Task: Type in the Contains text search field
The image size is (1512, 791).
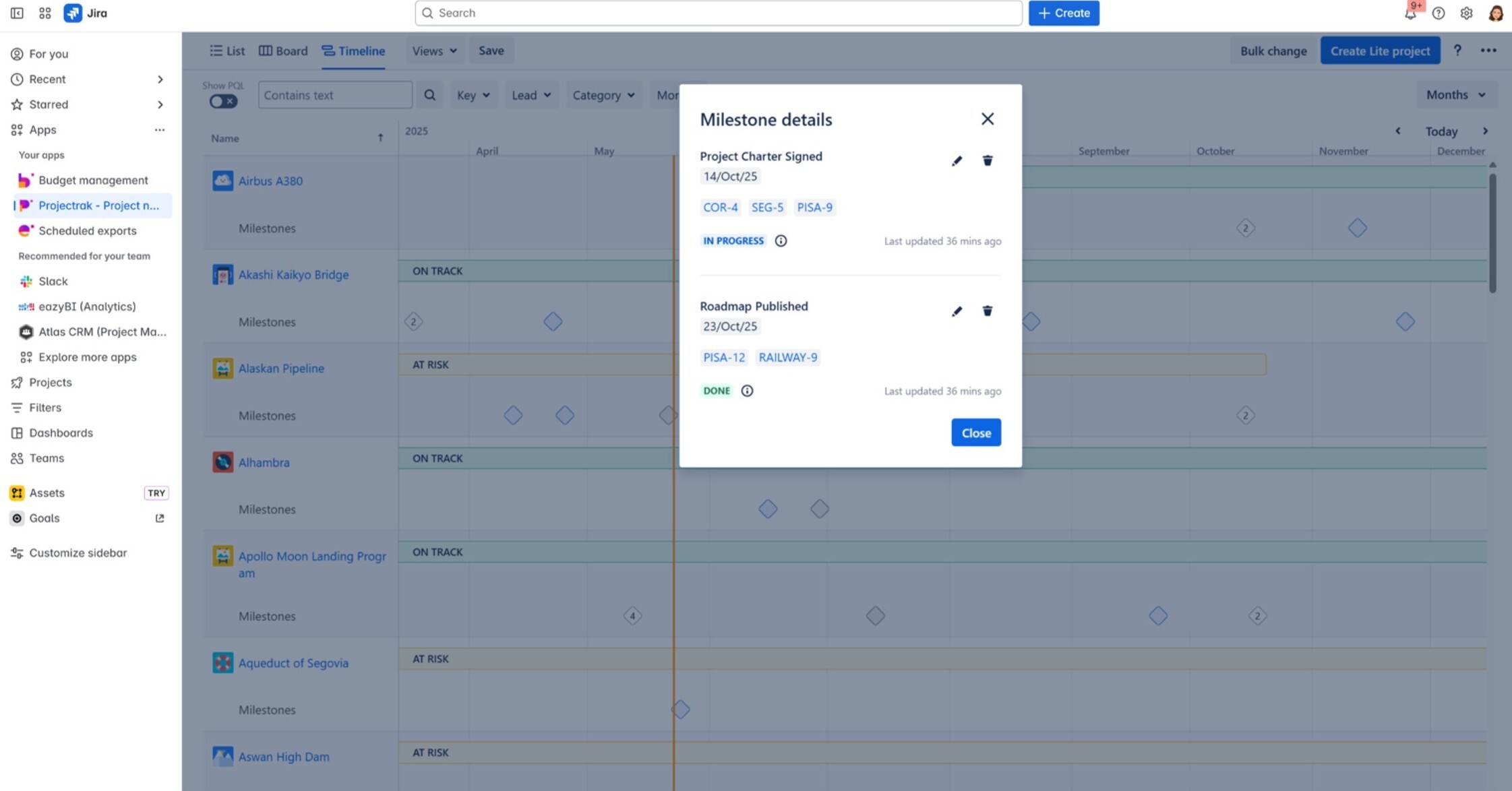Action: pos(335,95)
